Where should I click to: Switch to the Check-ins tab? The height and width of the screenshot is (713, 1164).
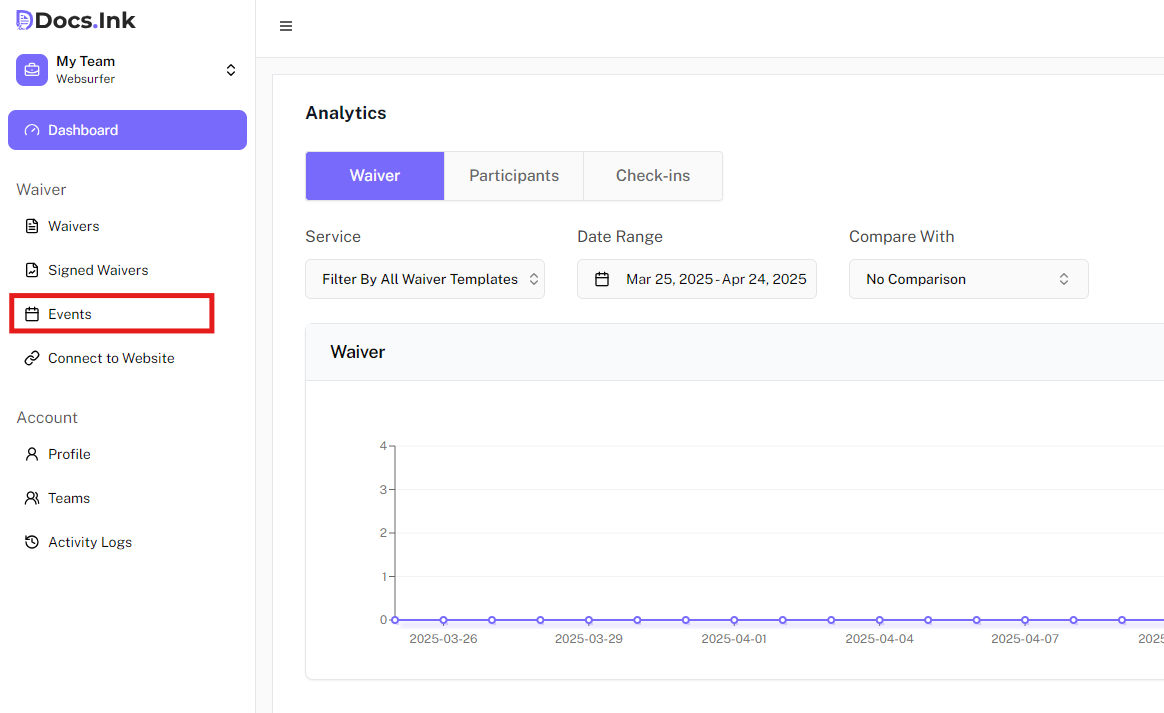click(652, 176)
